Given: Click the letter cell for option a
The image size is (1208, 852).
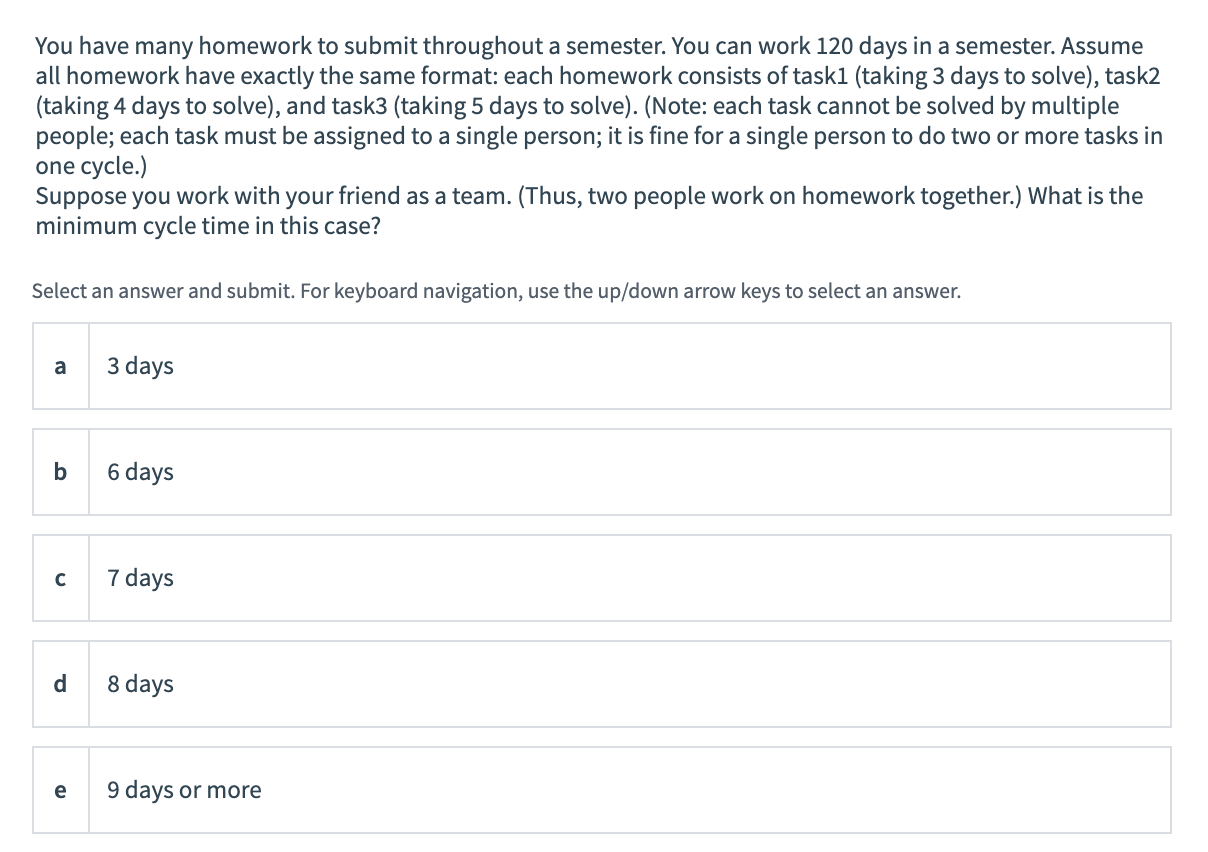Looking at the screenshot, I should (60, 366).
